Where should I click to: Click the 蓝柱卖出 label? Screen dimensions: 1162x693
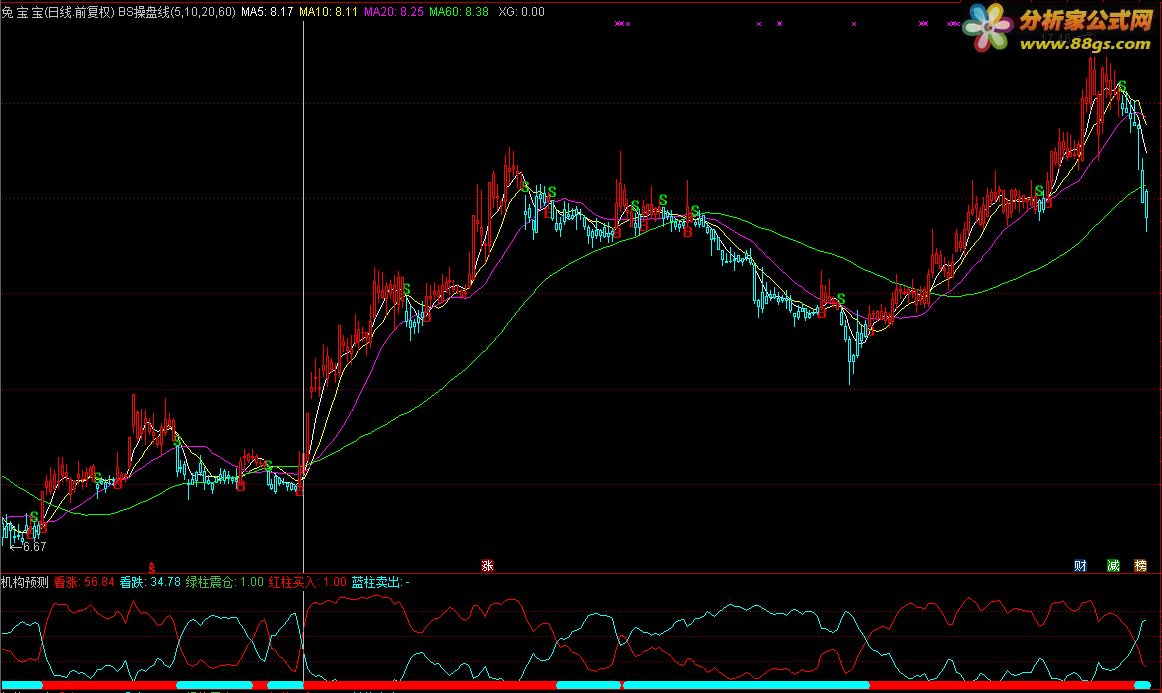(380, 582)
